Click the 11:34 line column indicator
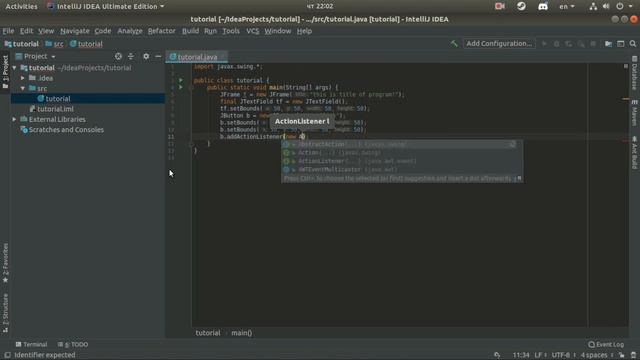 [x=521, y=355]
